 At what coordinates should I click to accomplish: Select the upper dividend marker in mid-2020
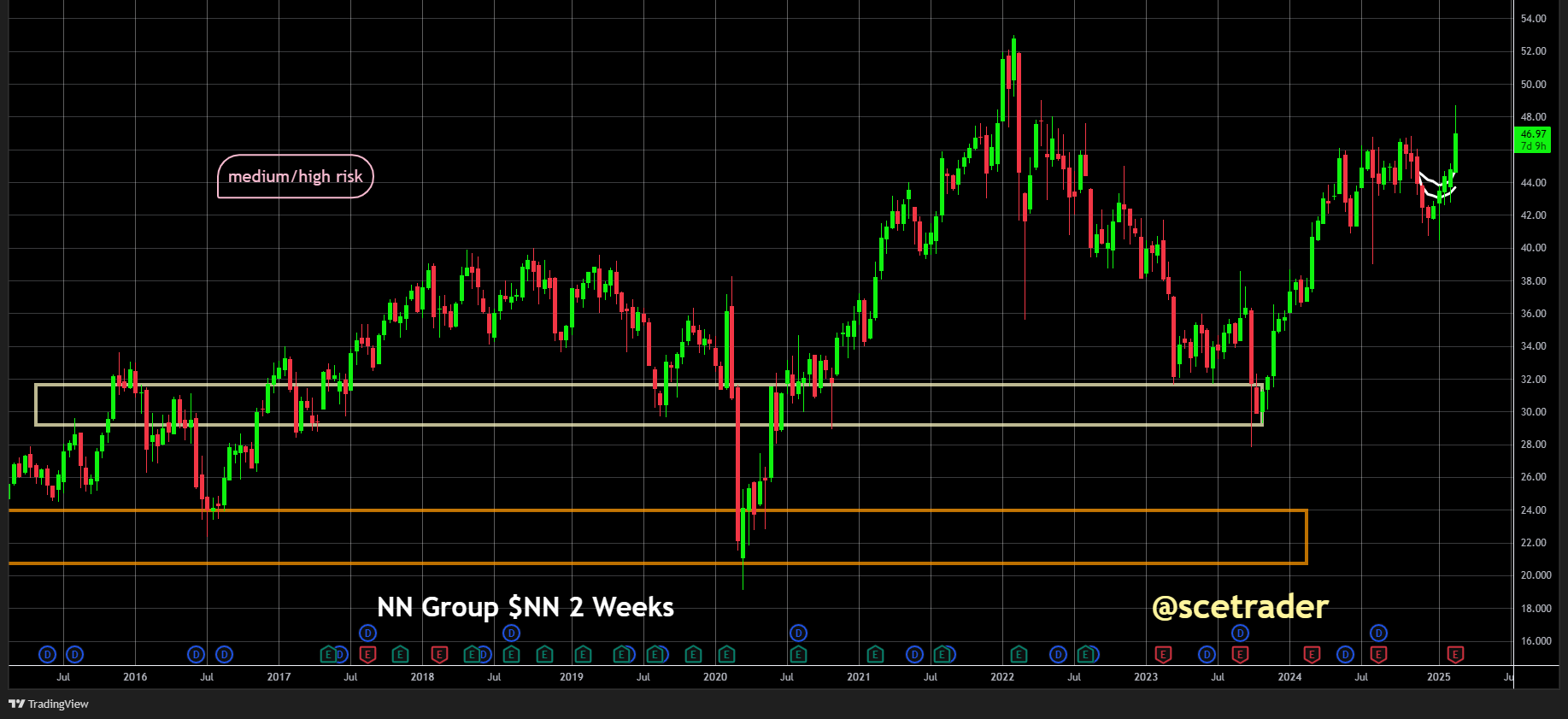(x=798, y=633)
